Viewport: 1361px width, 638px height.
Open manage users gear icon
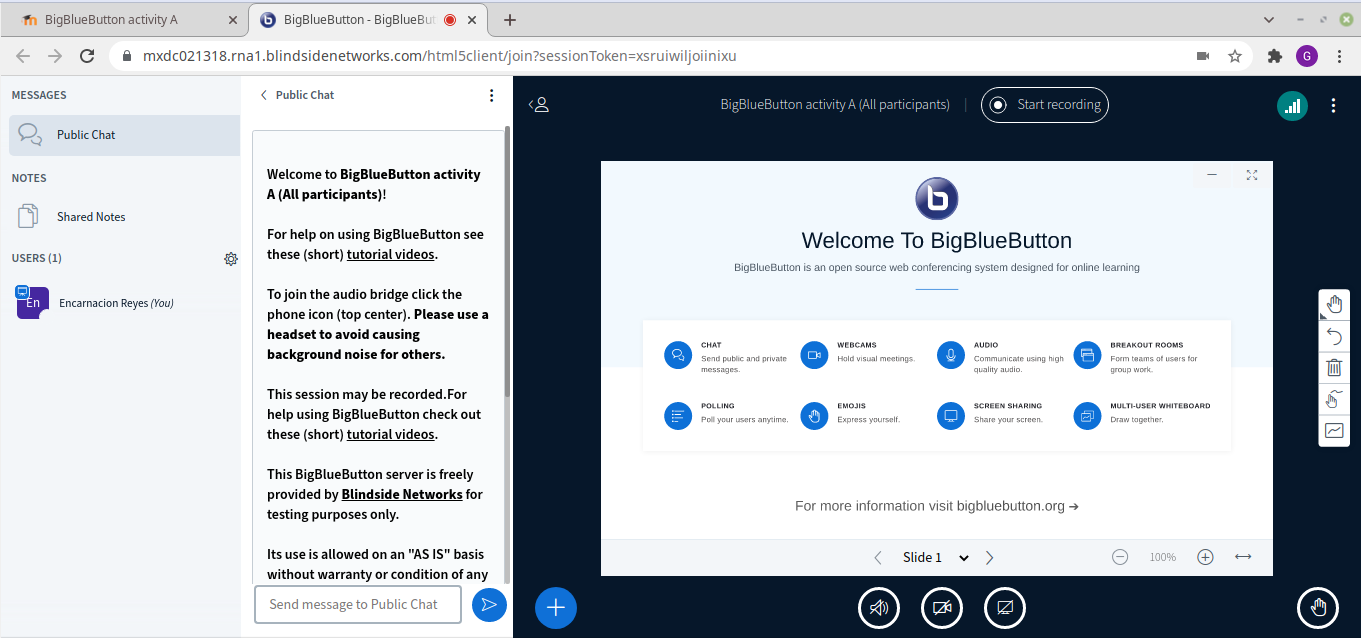(231, 258)
